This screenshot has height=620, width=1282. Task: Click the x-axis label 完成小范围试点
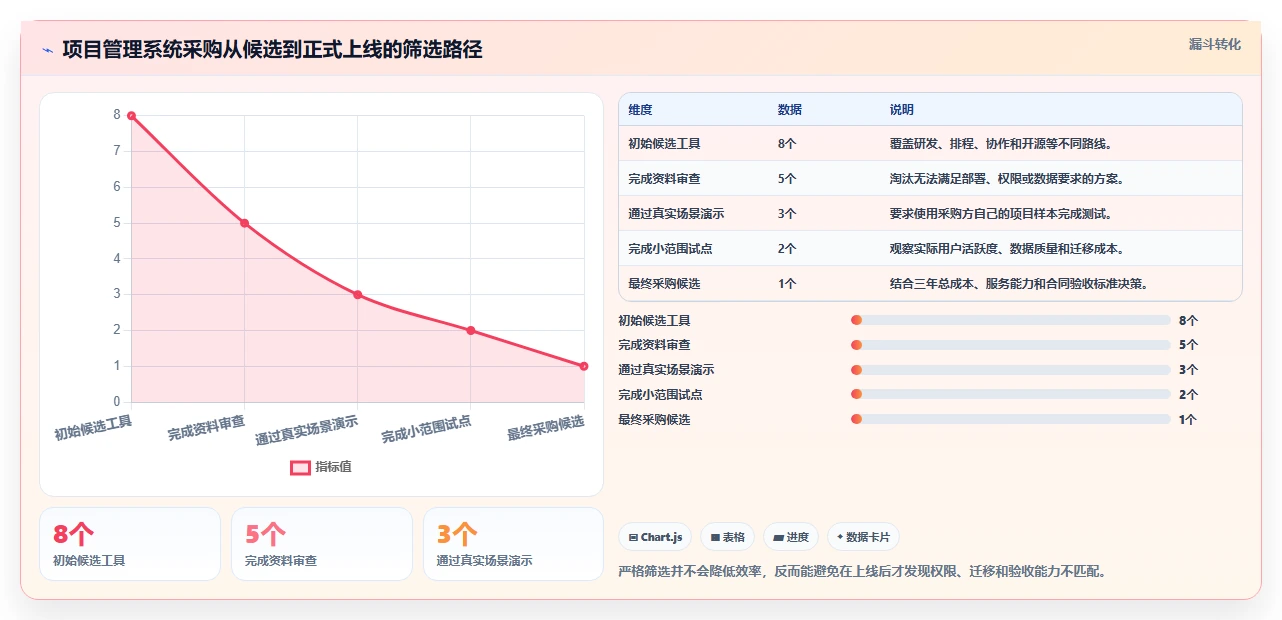(x=426, y=430)
